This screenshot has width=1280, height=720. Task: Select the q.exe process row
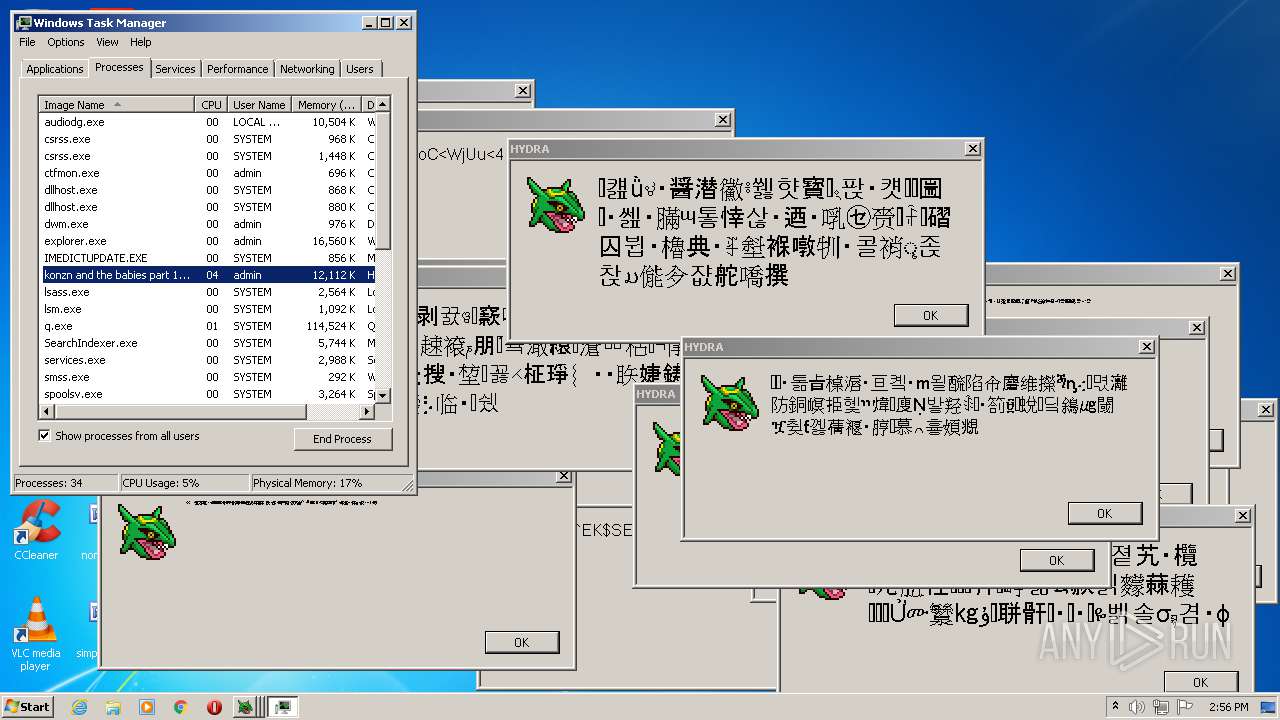point(207,326)
